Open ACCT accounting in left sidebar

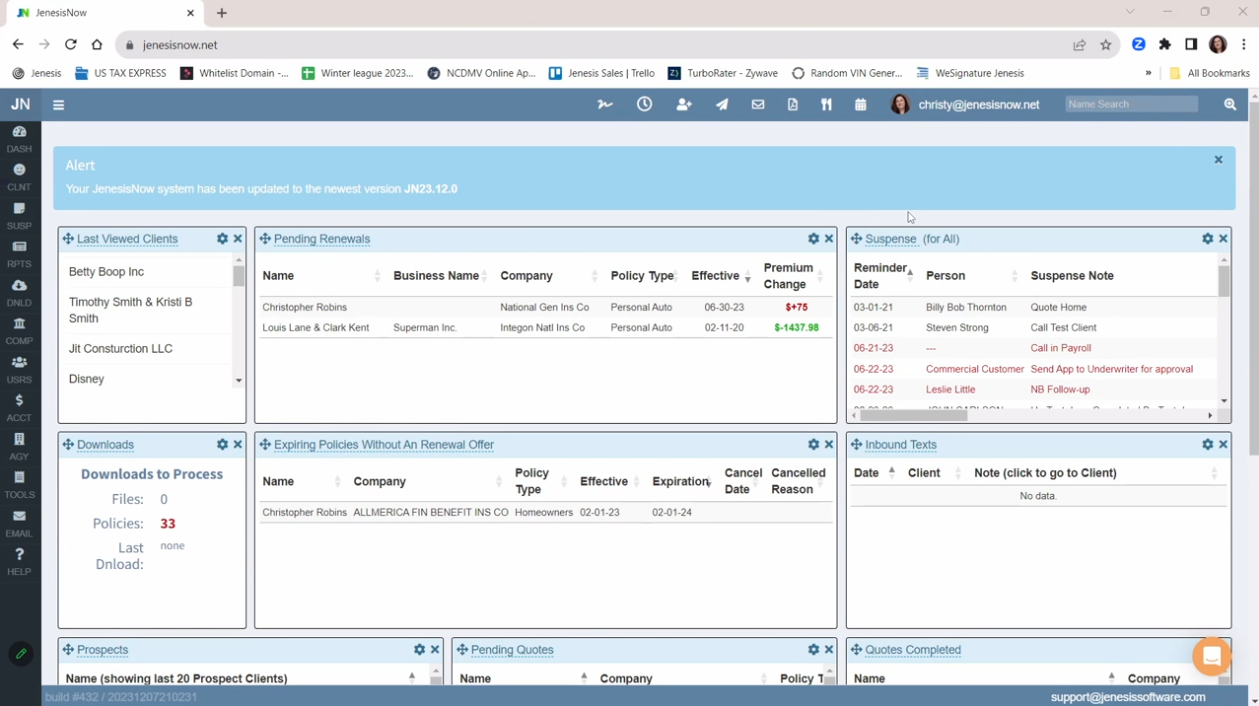tap(19, 407)
